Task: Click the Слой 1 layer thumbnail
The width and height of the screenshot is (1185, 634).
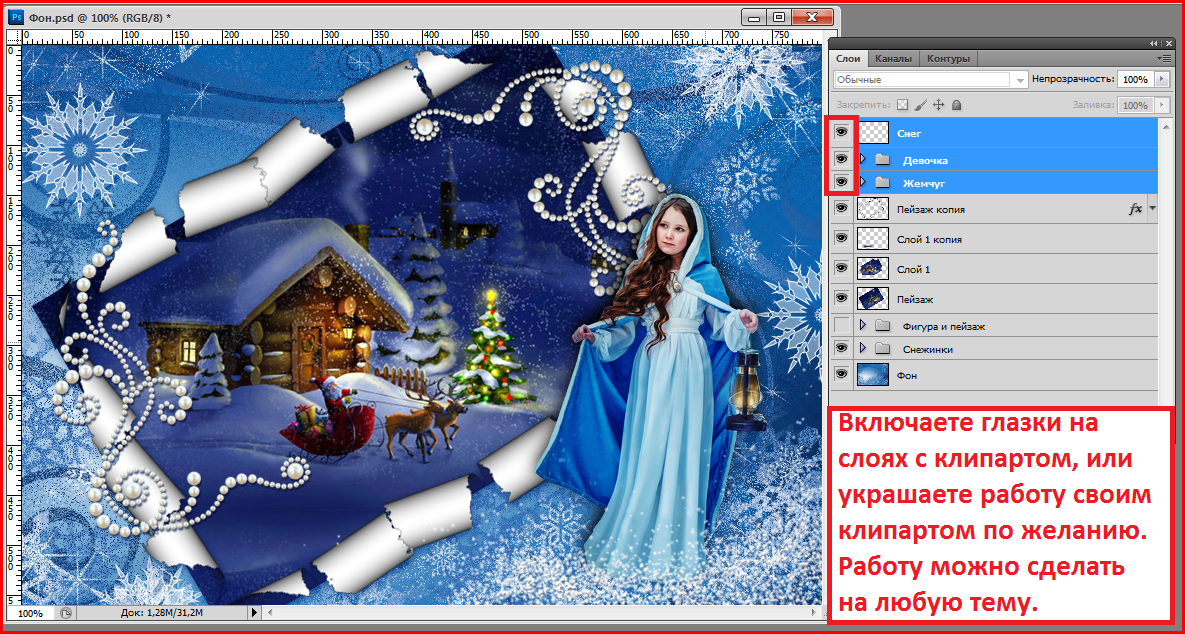Action: 873,269
